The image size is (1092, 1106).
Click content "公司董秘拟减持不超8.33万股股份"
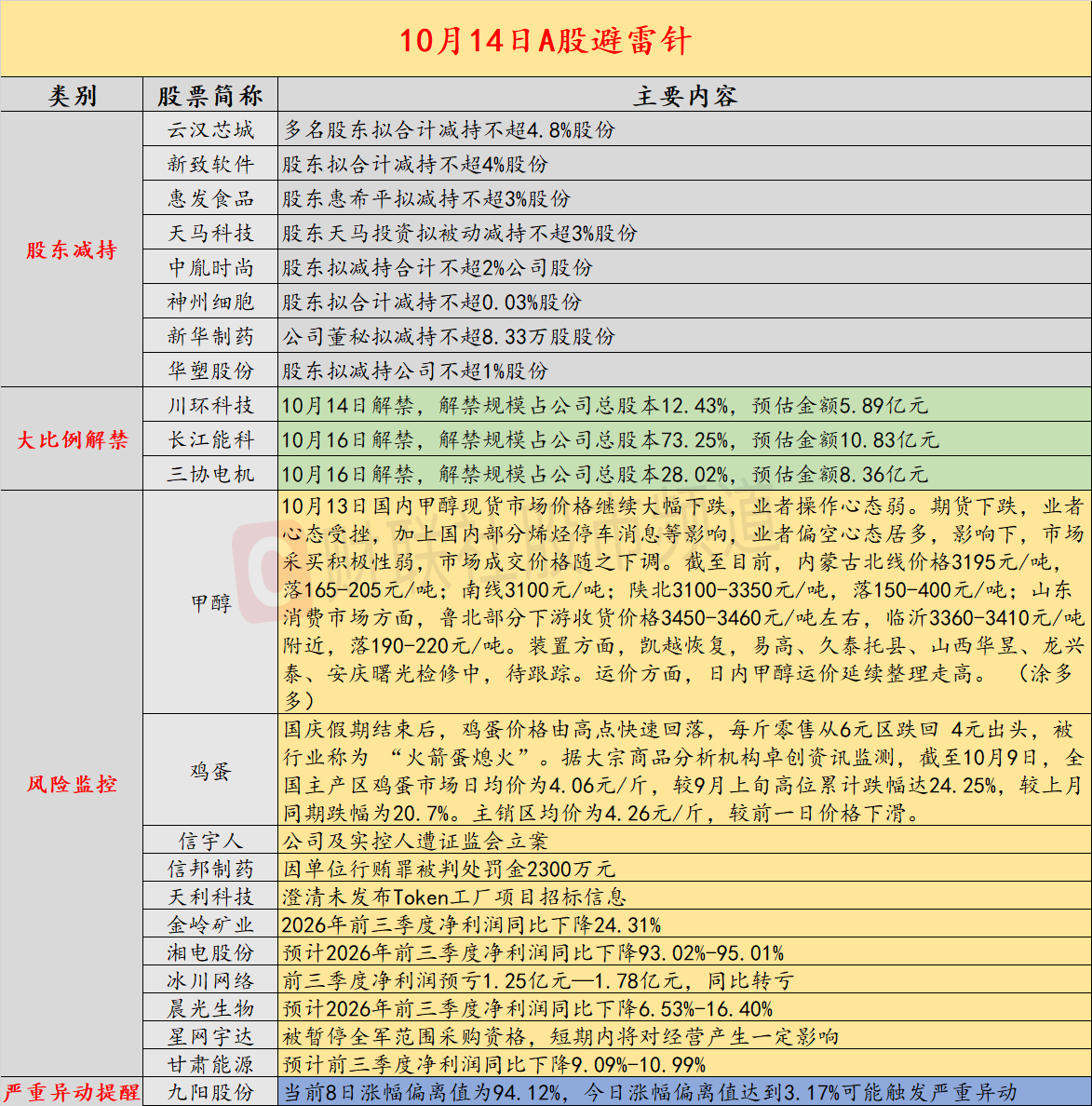(449, 336)
